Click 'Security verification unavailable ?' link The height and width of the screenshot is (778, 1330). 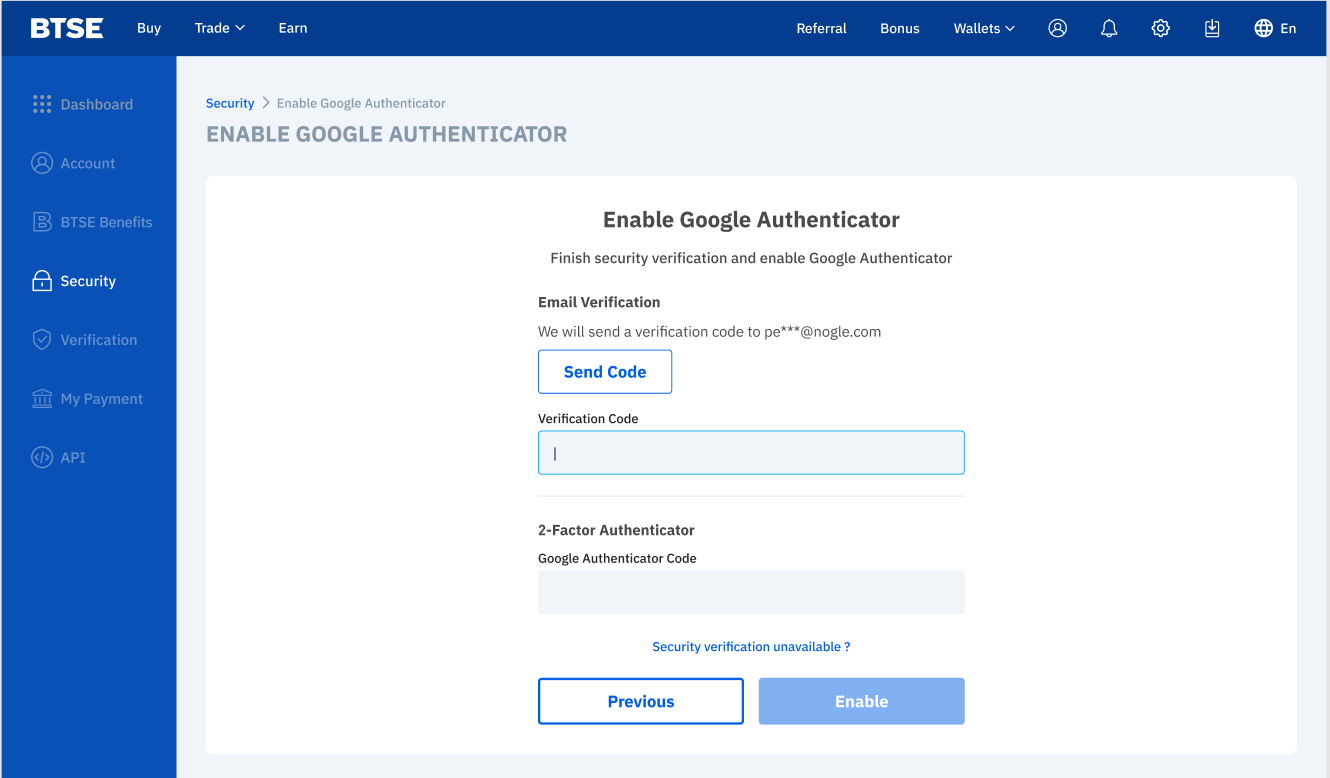click(751, 647)
